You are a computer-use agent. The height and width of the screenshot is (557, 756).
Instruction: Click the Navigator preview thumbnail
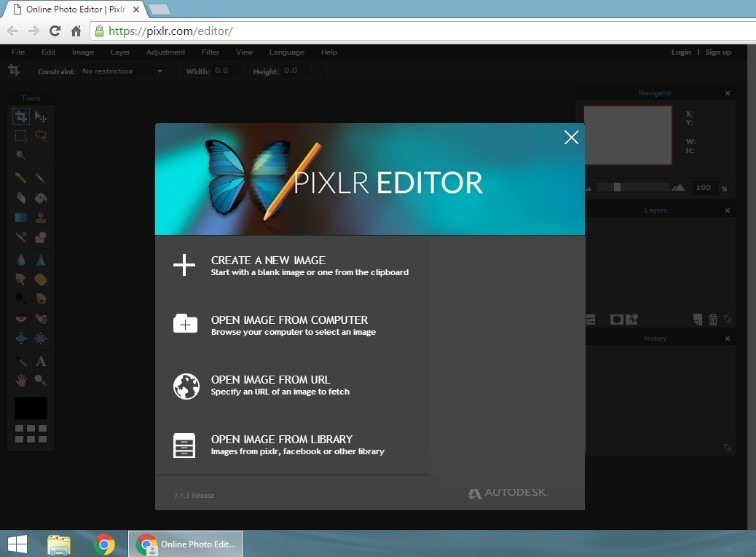click(628, 136)
